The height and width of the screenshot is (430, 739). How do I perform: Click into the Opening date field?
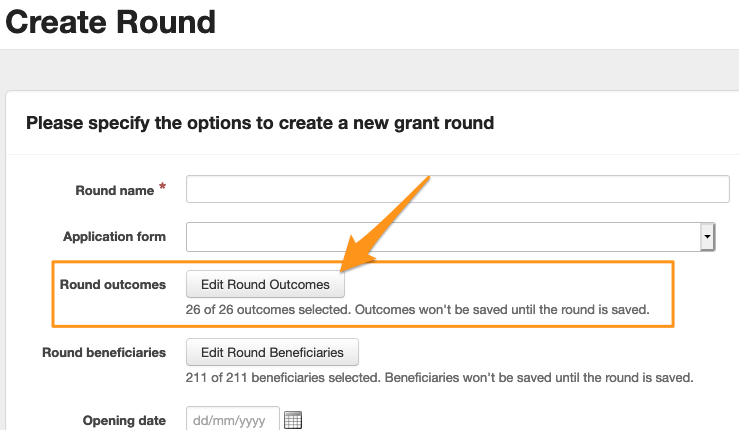pyautogui.click(x=232, y=421)
